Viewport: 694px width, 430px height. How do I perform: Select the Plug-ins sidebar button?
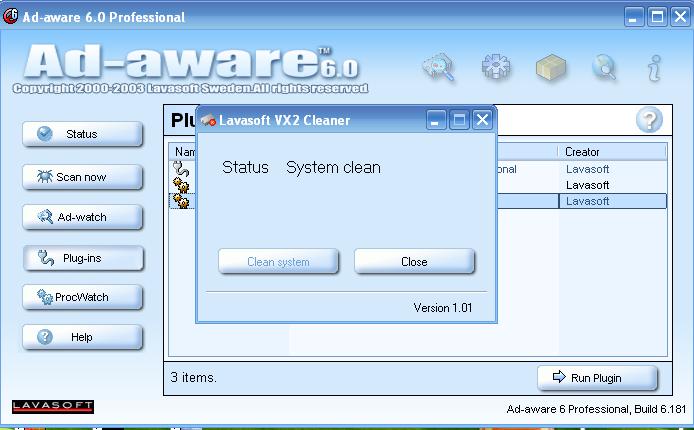pyautogui.click(x=83, y=258)
